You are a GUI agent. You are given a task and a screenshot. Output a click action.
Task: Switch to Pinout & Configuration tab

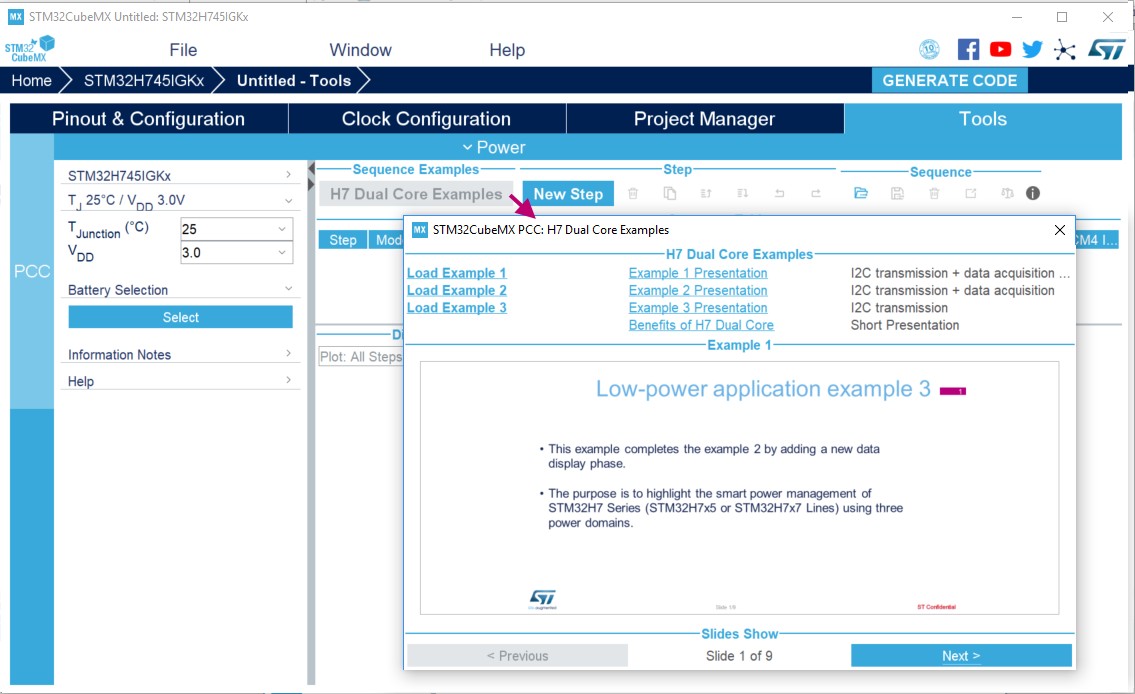pos(148,119)
